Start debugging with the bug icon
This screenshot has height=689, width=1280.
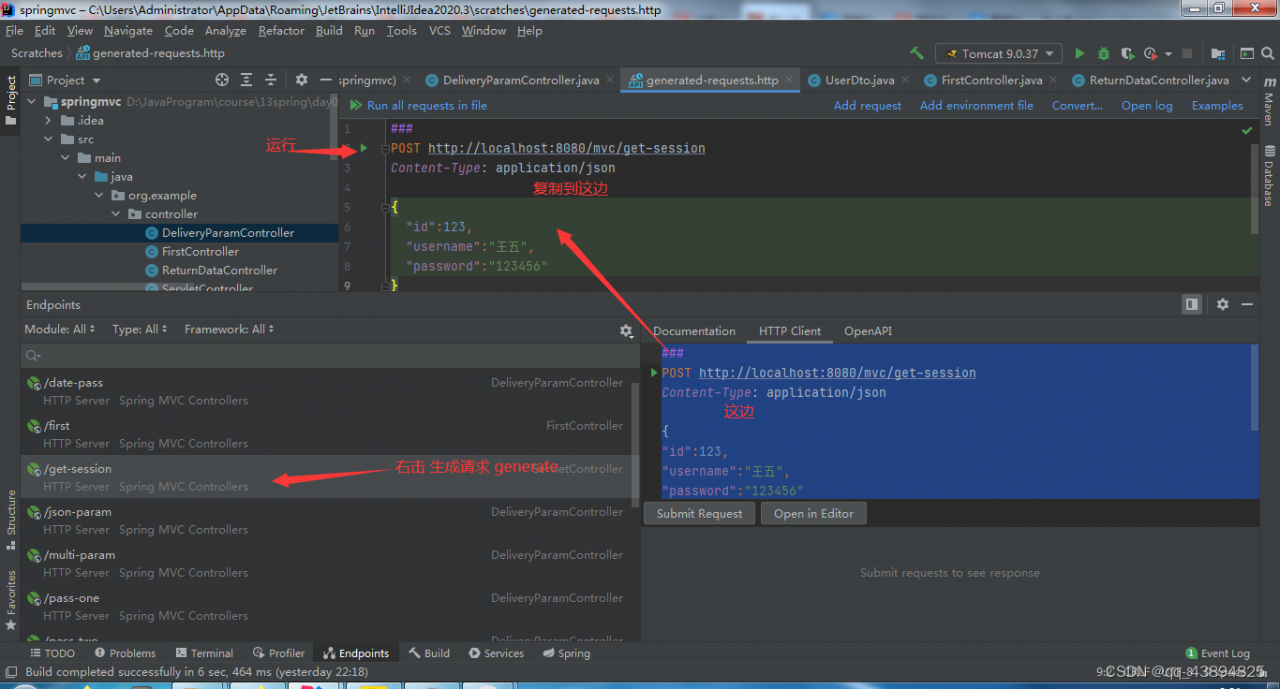1103,53
